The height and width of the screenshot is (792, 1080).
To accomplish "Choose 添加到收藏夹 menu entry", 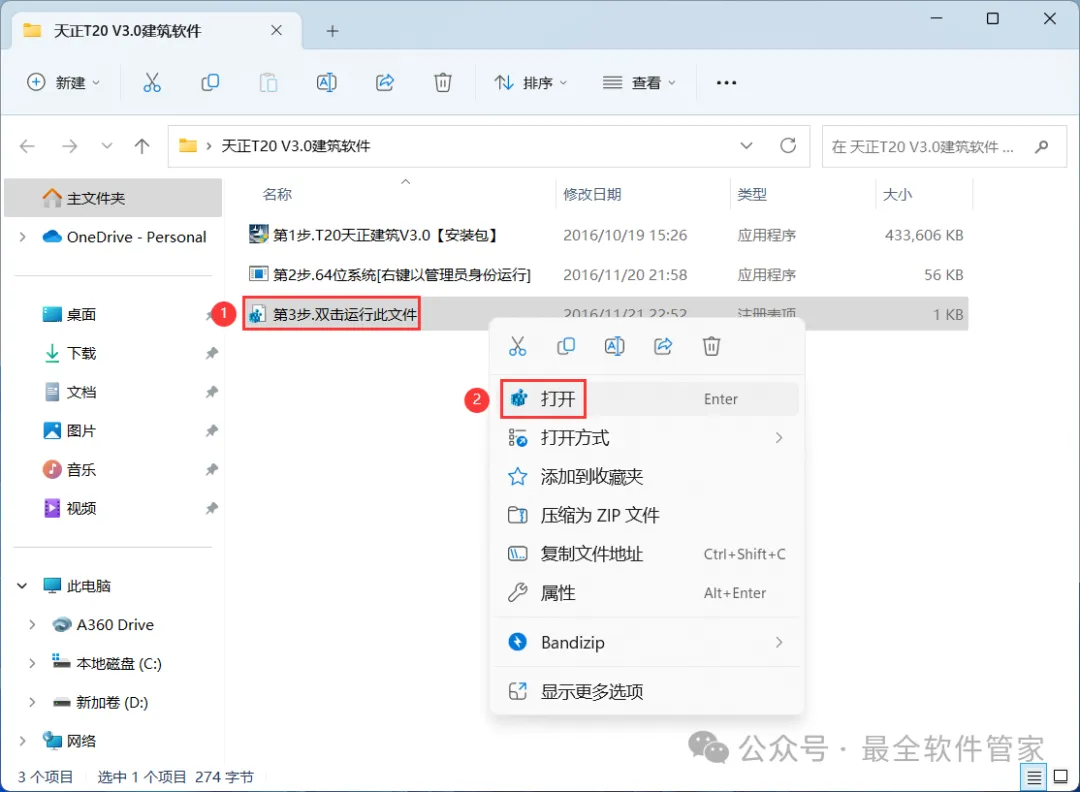I will click(646, 477).
